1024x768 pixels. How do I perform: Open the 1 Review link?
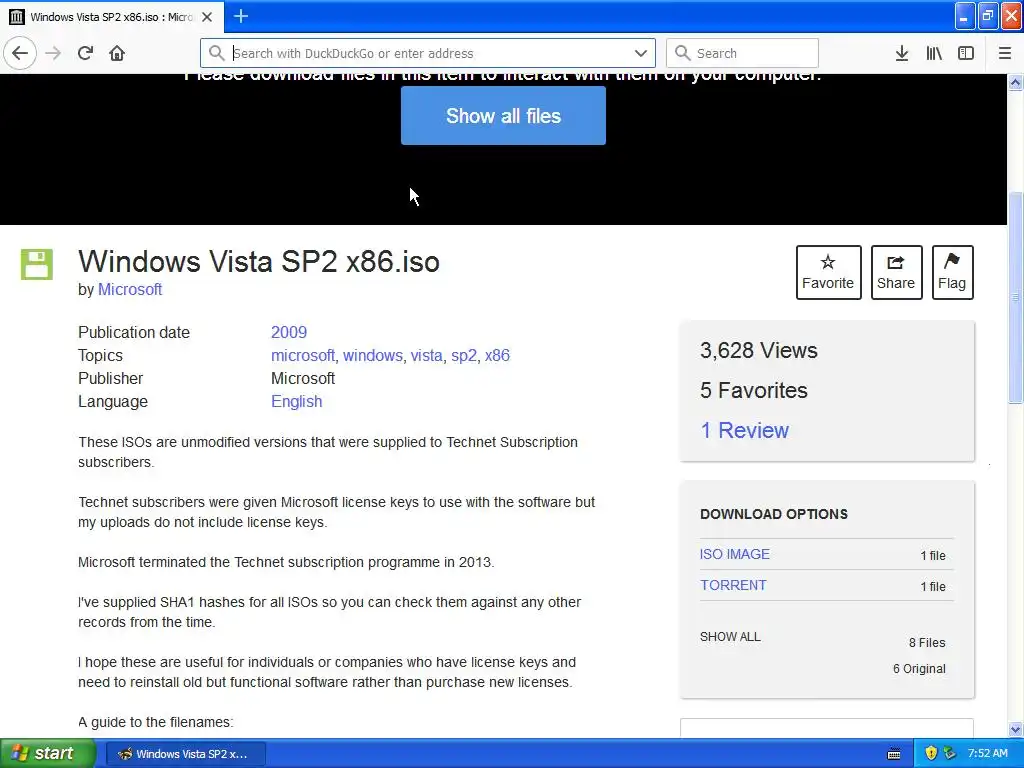[x=744, y=430]
